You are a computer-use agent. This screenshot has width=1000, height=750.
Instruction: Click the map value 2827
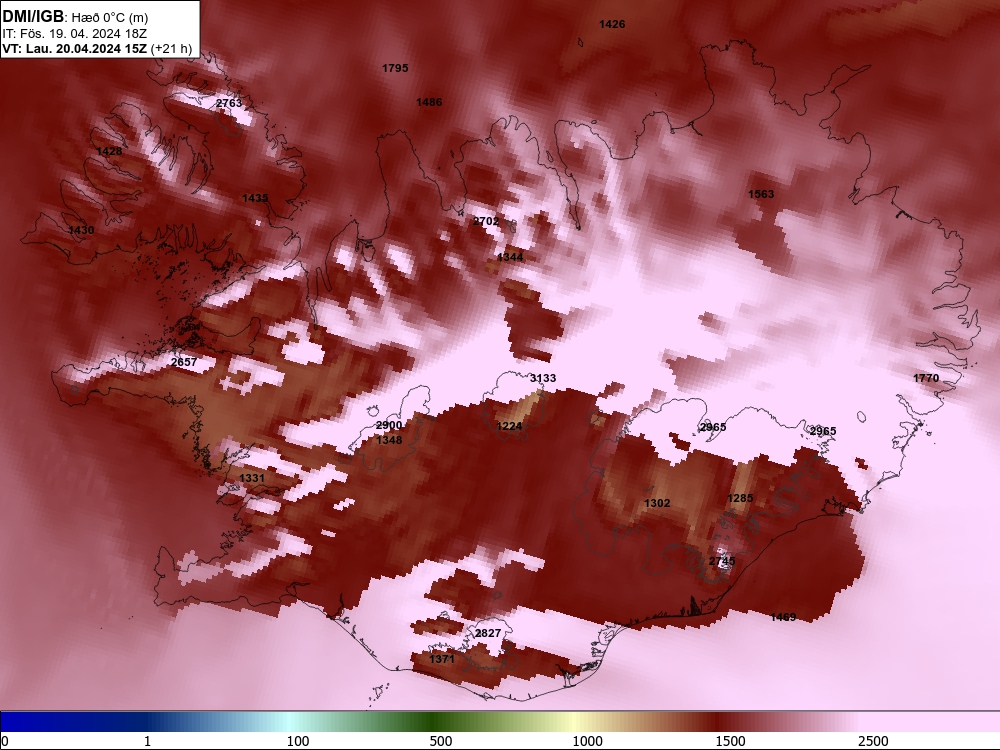(488, 633)
